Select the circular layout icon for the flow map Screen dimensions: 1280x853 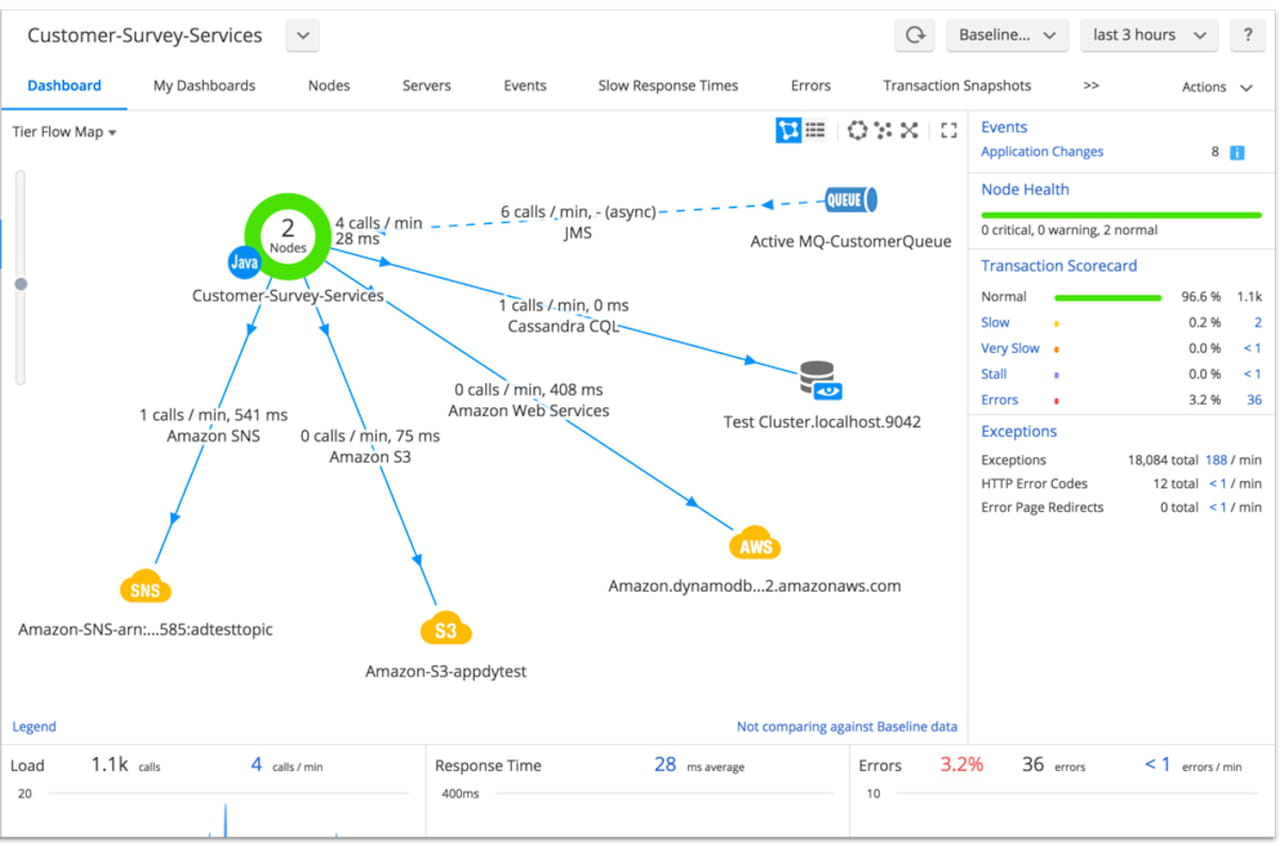pyautogui.click(x=858, y=130)
